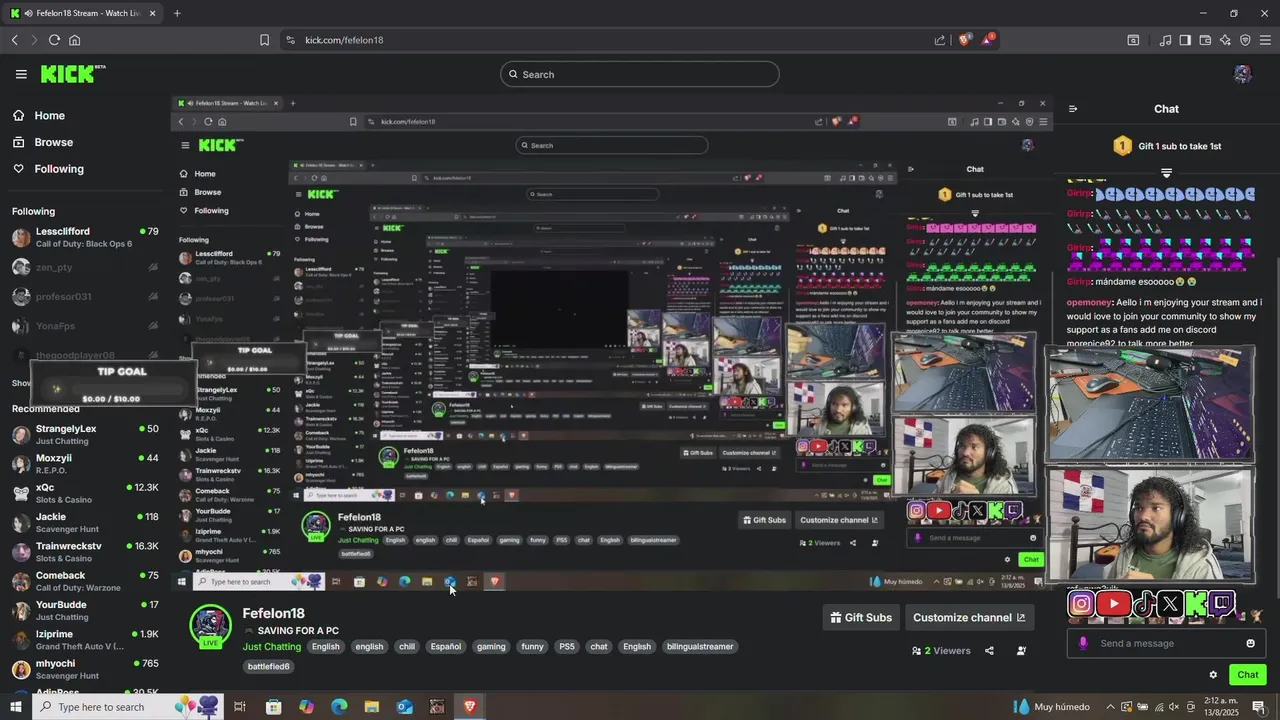Click Brave Rewards triangle icon
This screenshot has width=1280, height=720.
pyautogui.click(x=988, y=40)
